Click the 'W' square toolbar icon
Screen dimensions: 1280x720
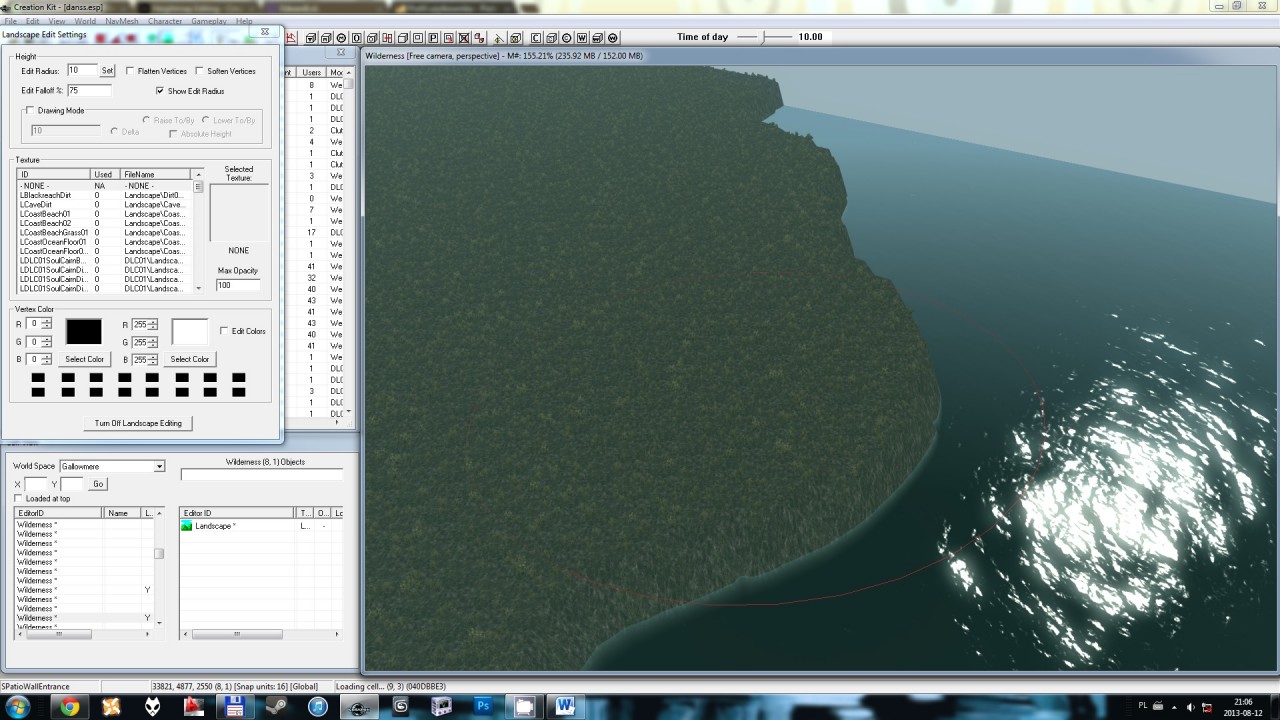click(x=581, y=38)
